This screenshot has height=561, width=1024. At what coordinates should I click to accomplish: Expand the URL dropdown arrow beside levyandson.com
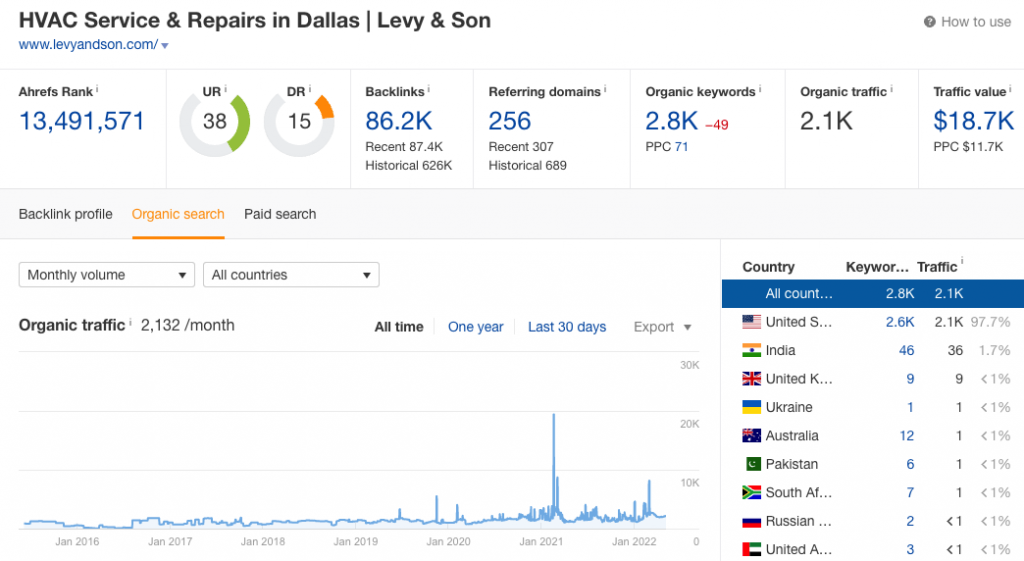click(x=165, y=46)
